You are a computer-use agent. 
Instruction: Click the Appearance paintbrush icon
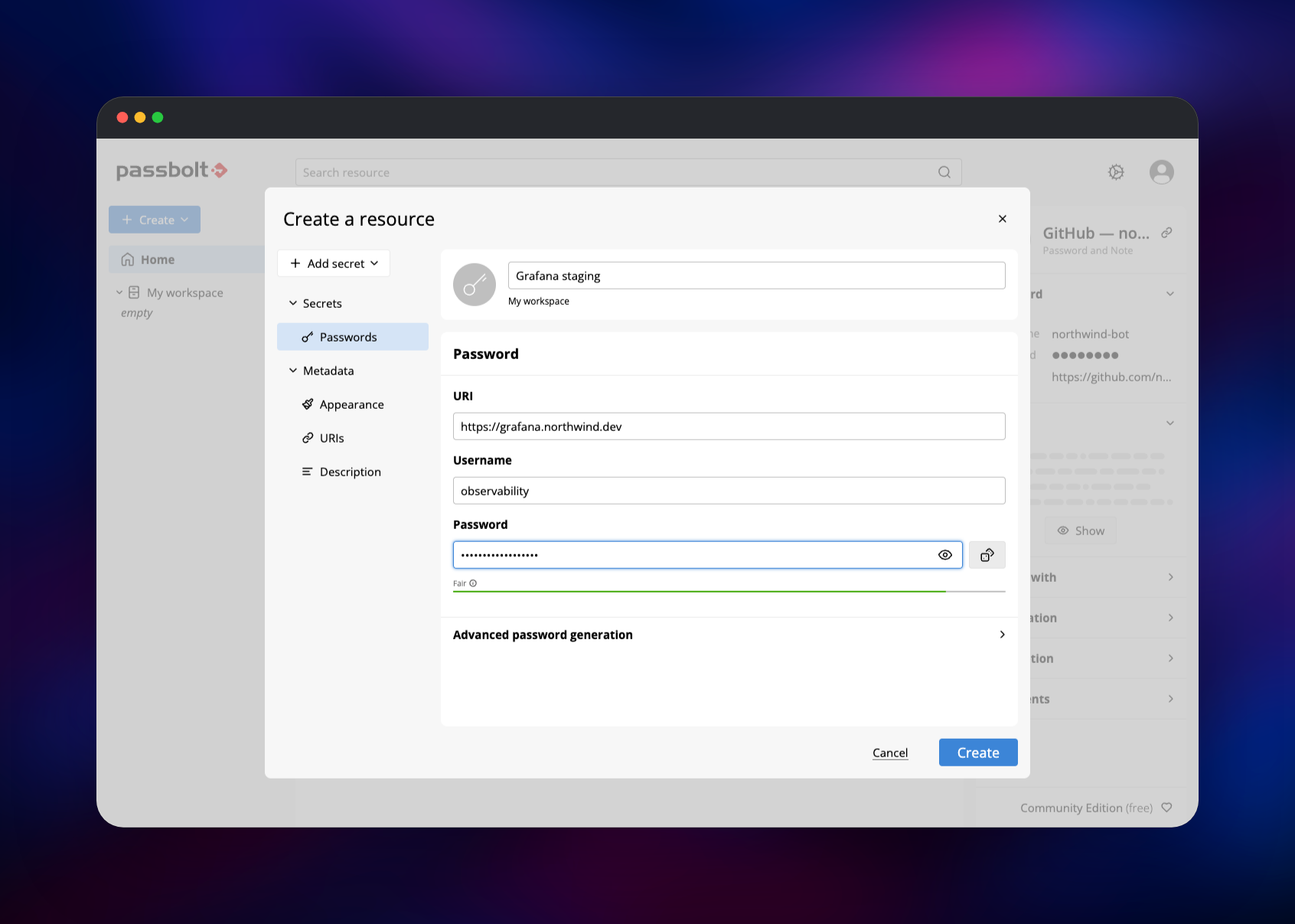point(308,404)
